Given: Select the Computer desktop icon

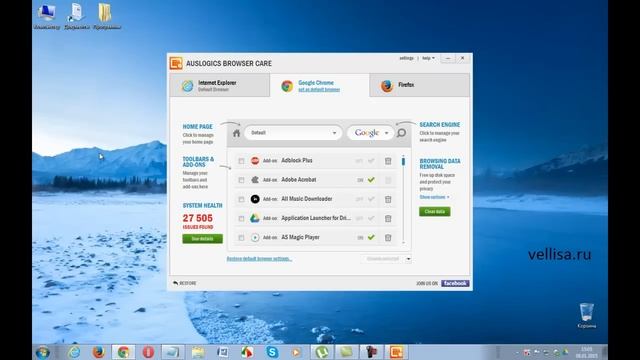Looking at the screenshot, I should point(47,16).
